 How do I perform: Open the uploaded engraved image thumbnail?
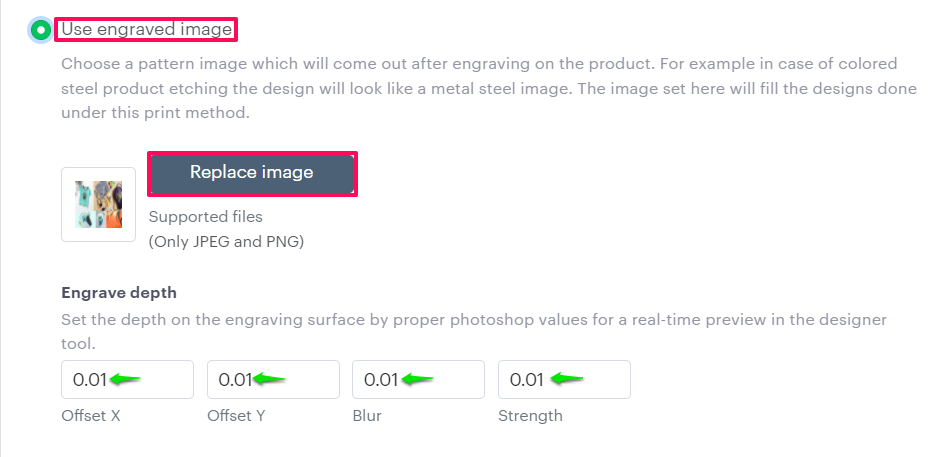(98, 204)
